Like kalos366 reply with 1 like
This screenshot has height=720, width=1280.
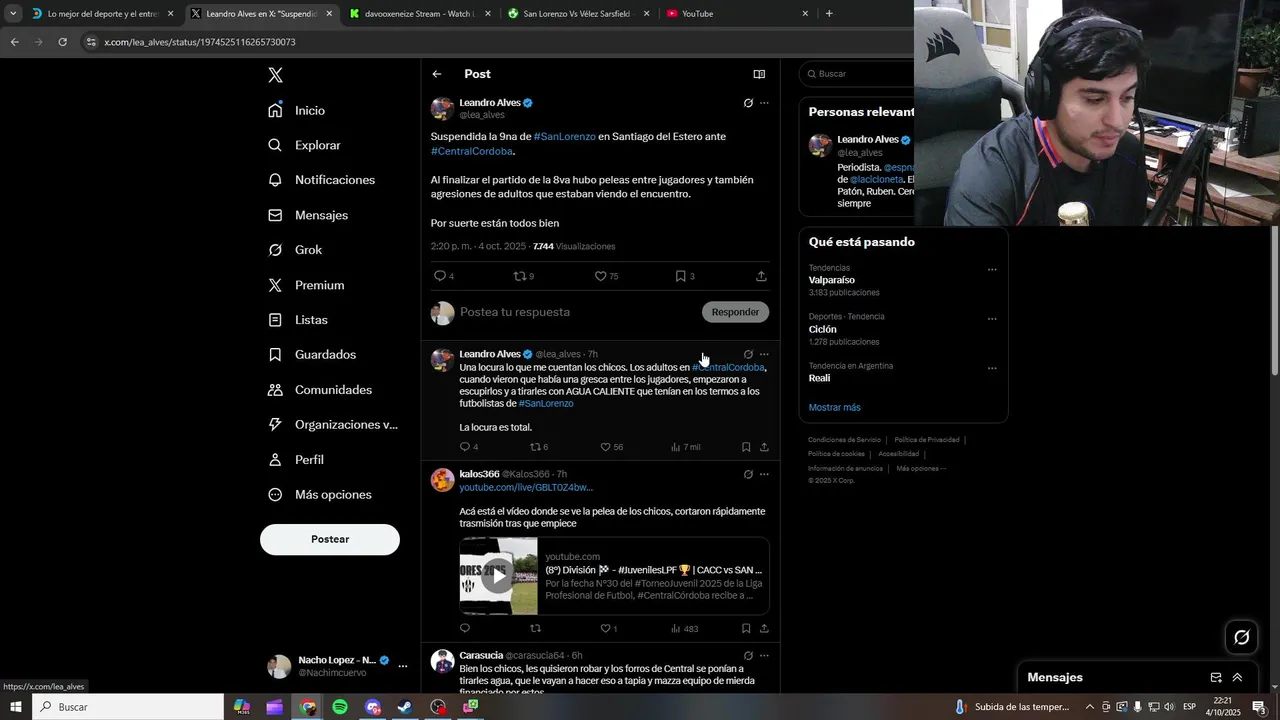pyautogui.click(x=608, y=629)
